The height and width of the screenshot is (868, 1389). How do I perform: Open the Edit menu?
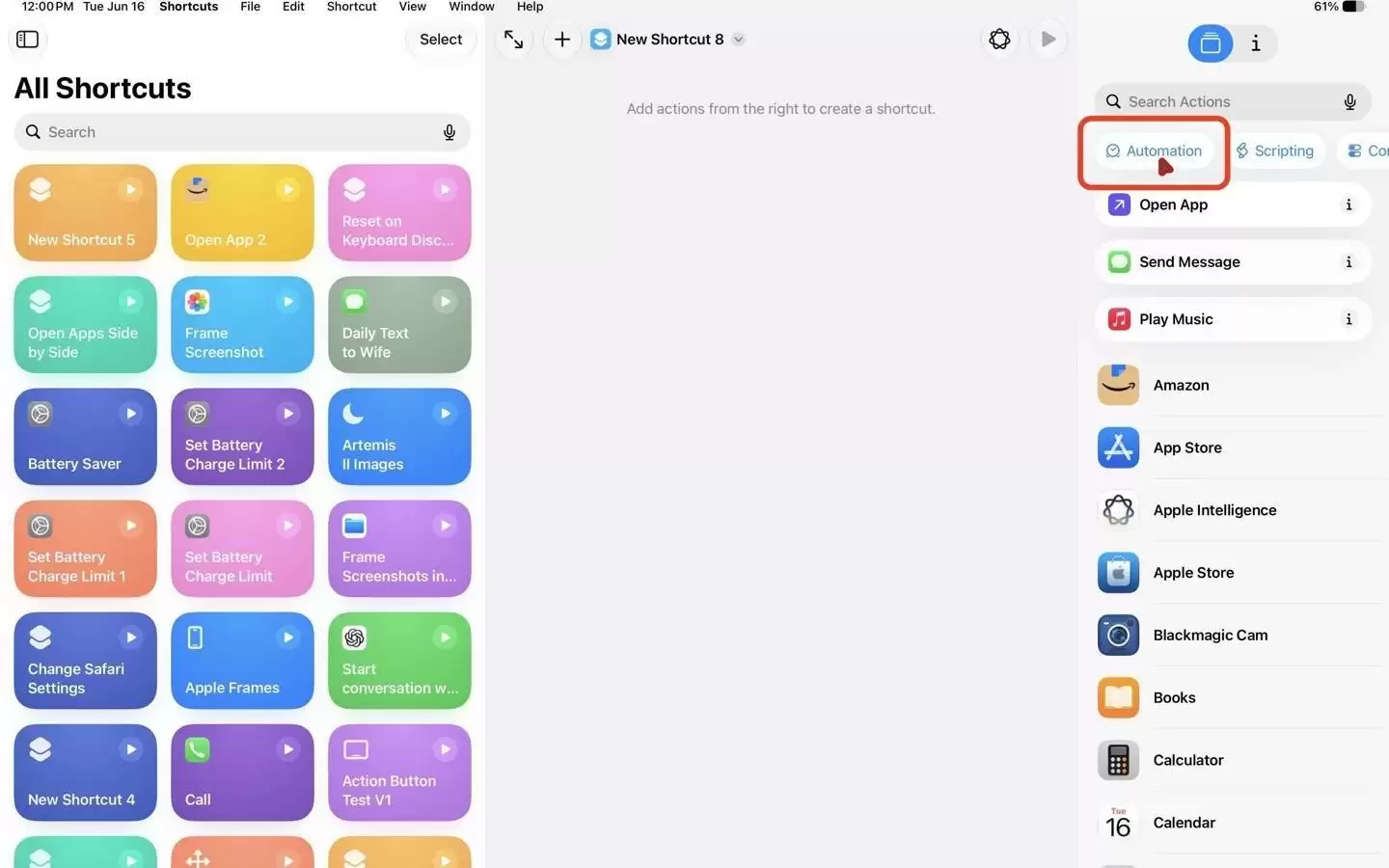[x=293, y=7]
